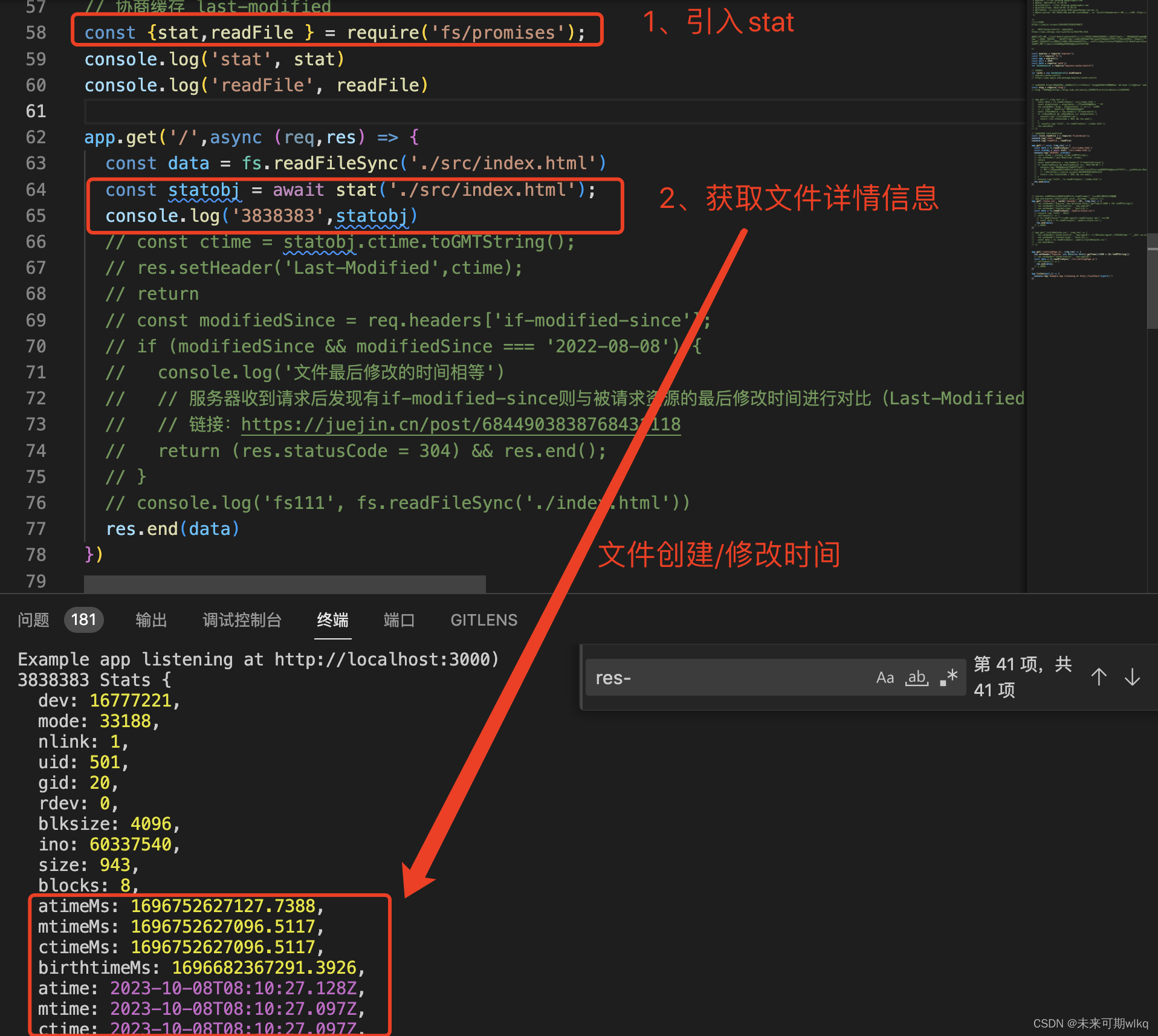
Task: Switch to the 输出 output tab
Action: (151, 620)
